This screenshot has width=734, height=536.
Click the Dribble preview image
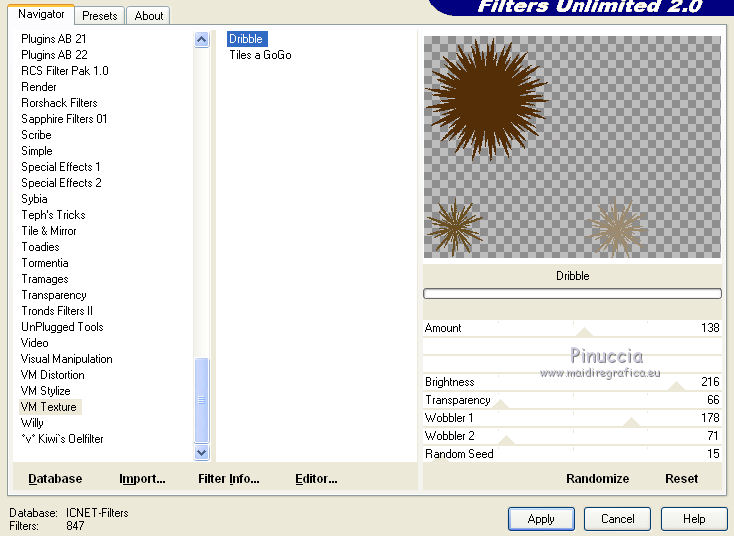point(572,147)
